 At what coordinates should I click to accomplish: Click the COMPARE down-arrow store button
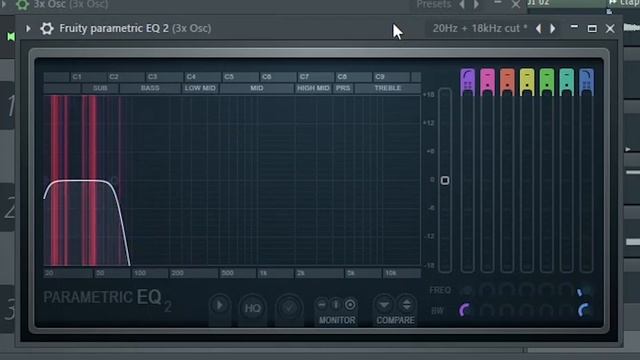[x=384, y=304]
